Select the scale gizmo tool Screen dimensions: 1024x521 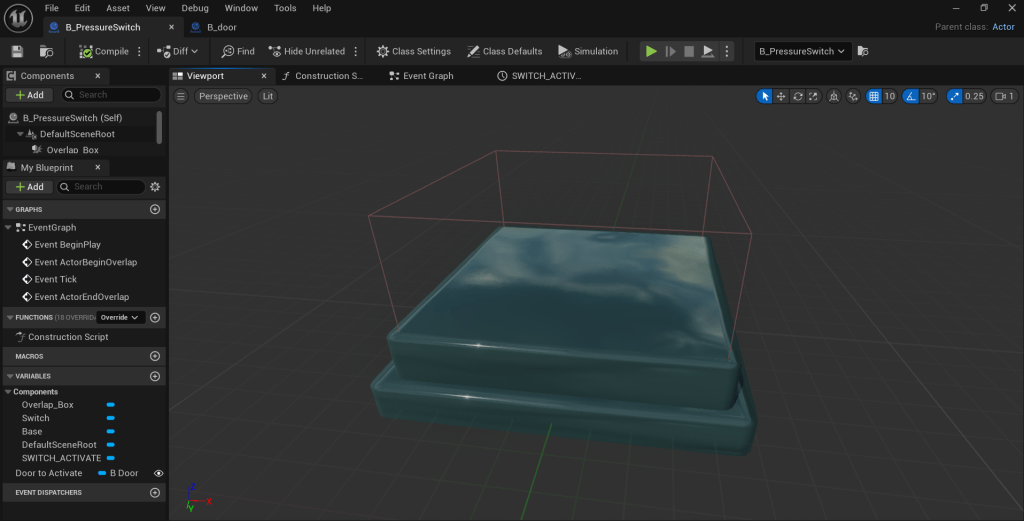pos(814,96)
